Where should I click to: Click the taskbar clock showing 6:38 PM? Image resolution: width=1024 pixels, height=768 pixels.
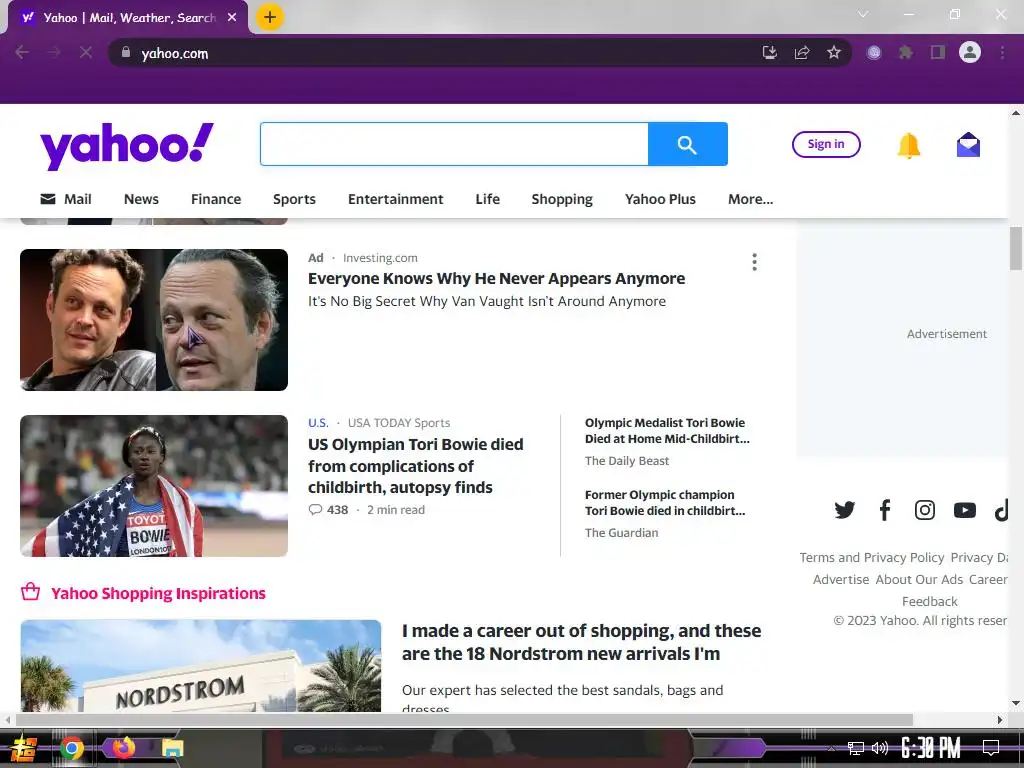tap(930, 748)
